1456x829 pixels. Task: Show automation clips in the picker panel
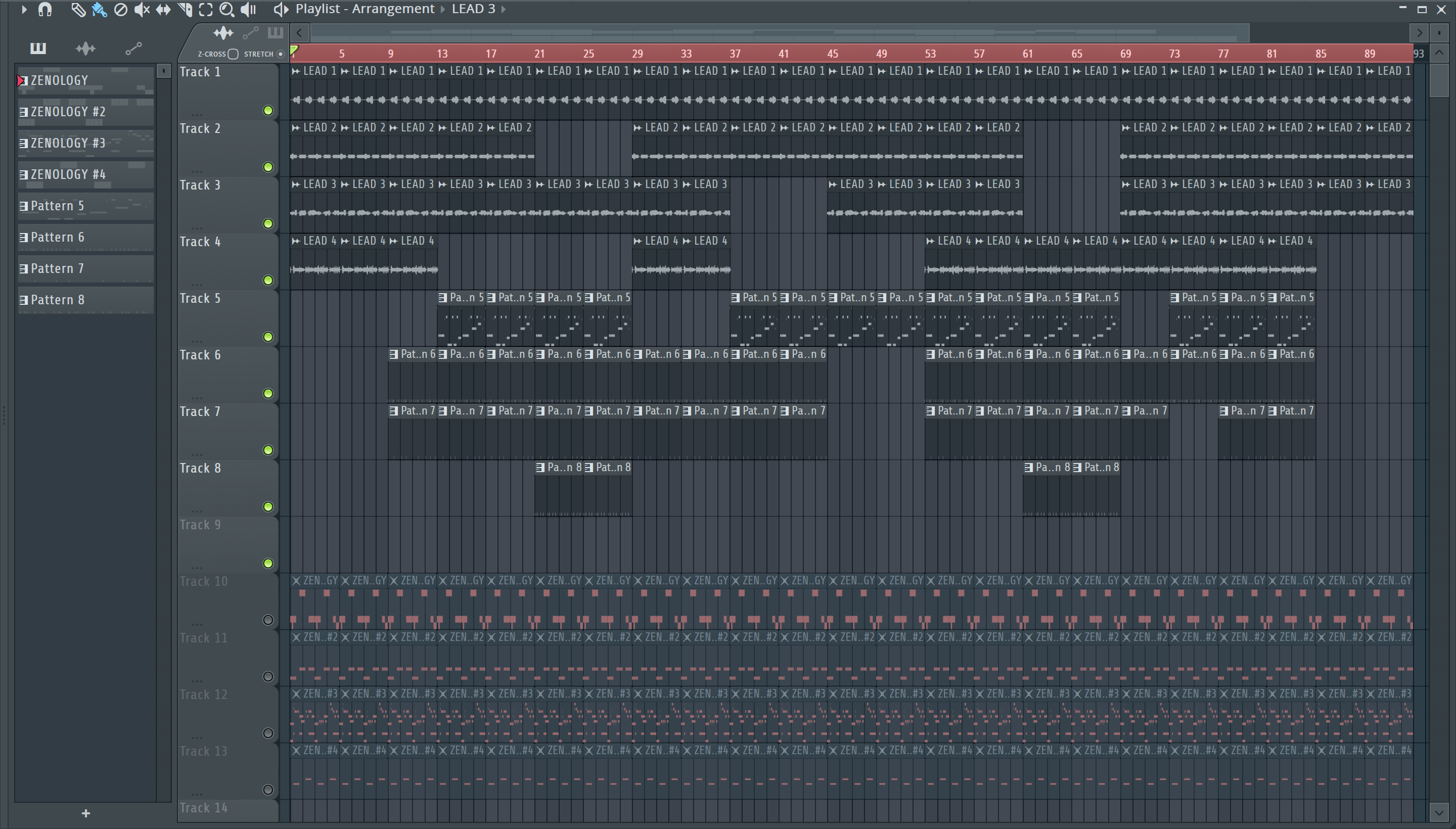click(x=133, y=49)
